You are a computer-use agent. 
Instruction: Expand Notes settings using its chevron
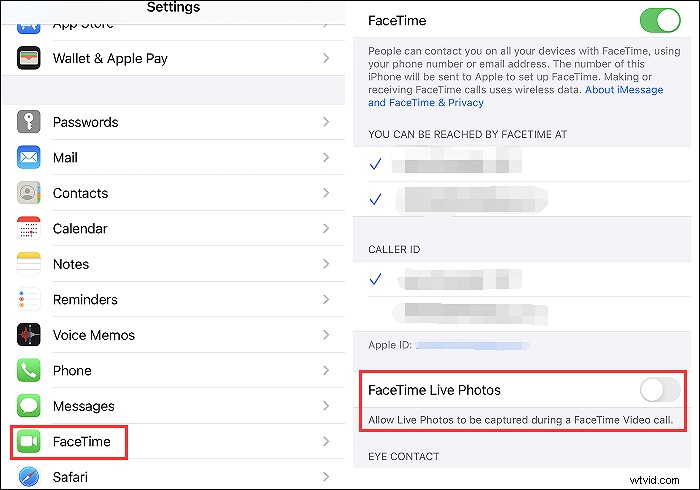point(326,264)
